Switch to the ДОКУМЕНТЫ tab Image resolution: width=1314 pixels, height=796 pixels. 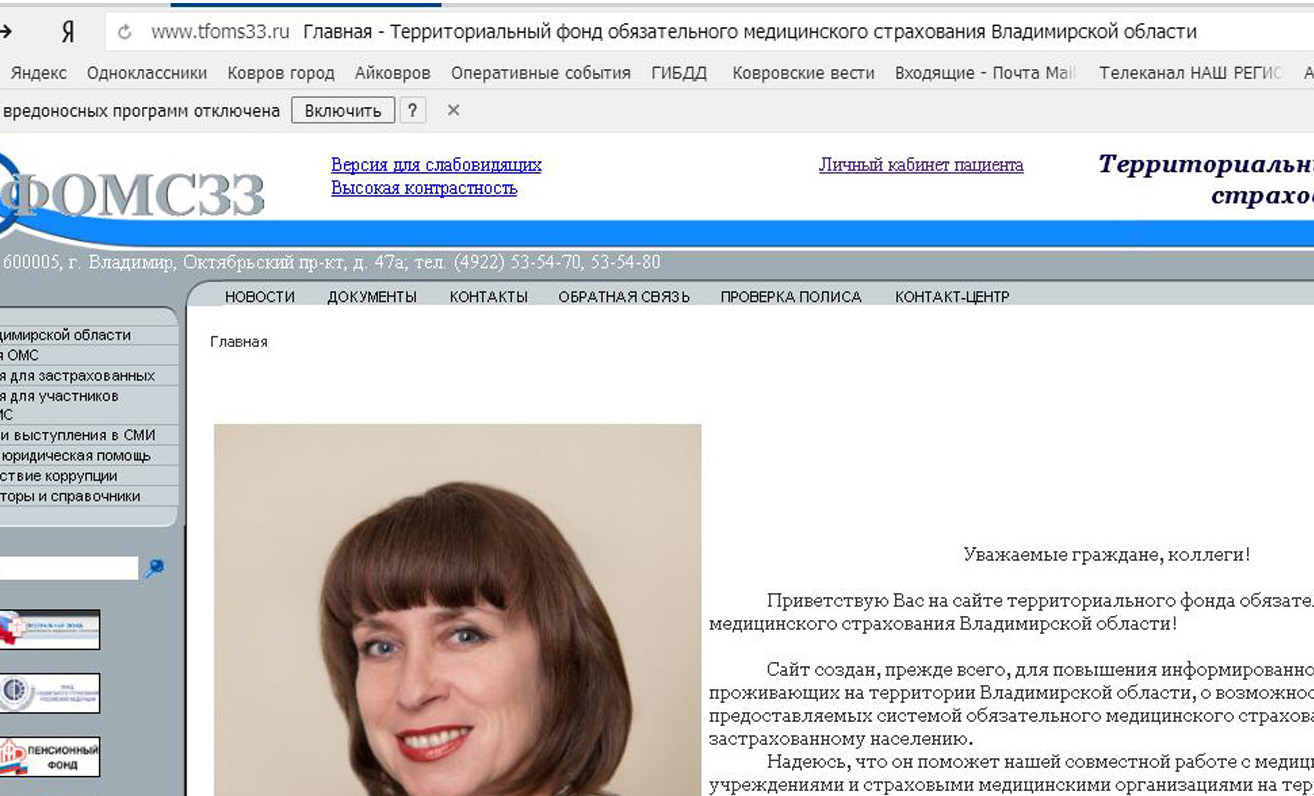pos(372,296)
